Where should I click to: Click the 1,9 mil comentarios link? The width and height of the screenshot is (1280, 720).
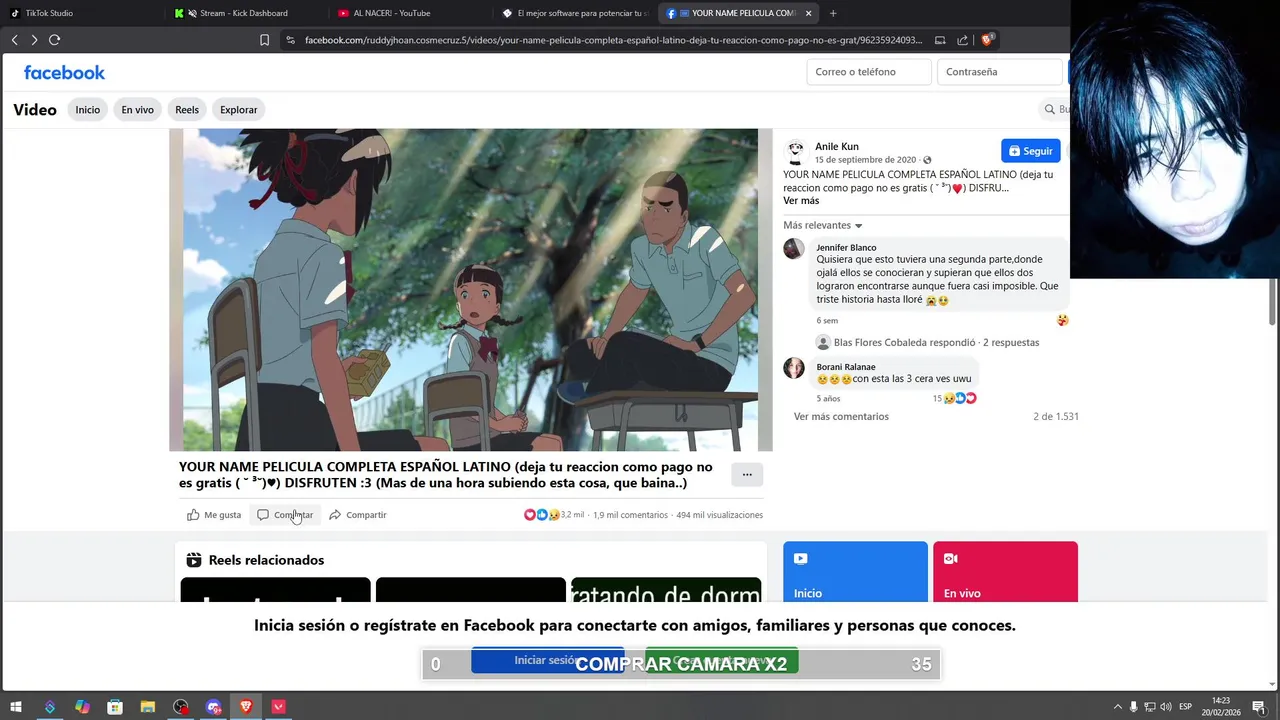[630, 515]
